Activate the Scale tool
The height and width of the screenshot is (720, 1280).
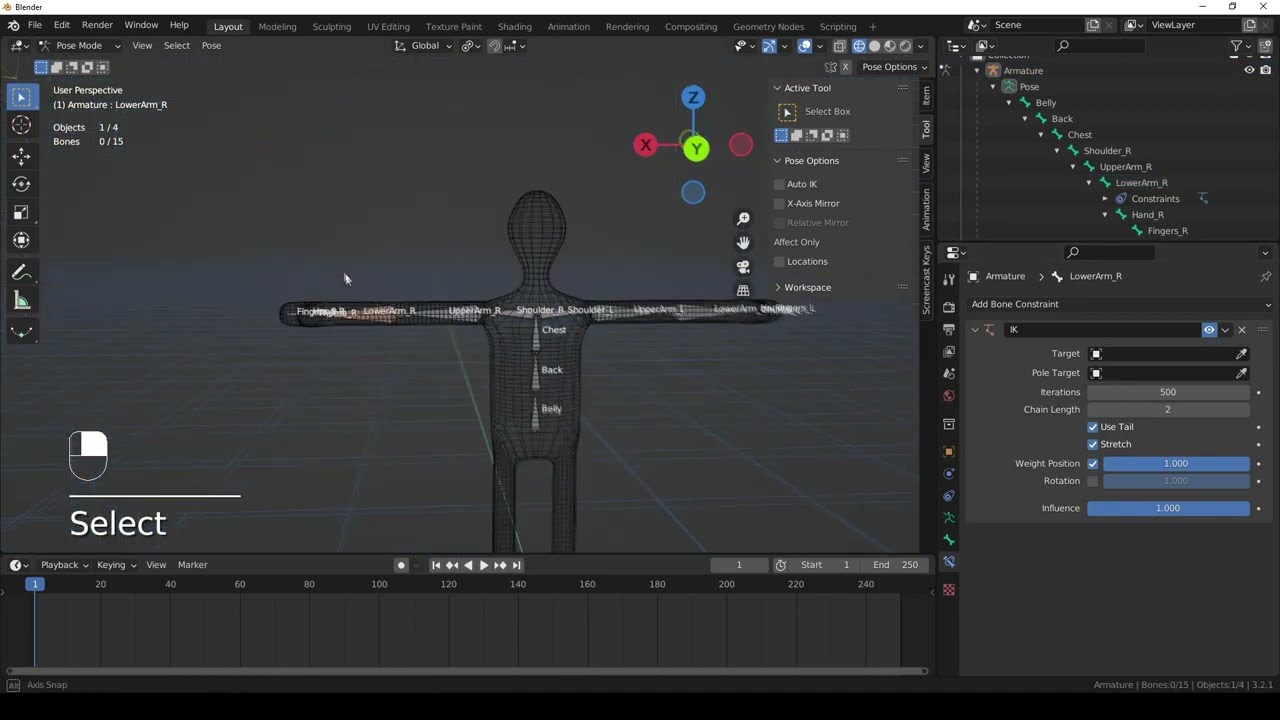pos(21,212)
